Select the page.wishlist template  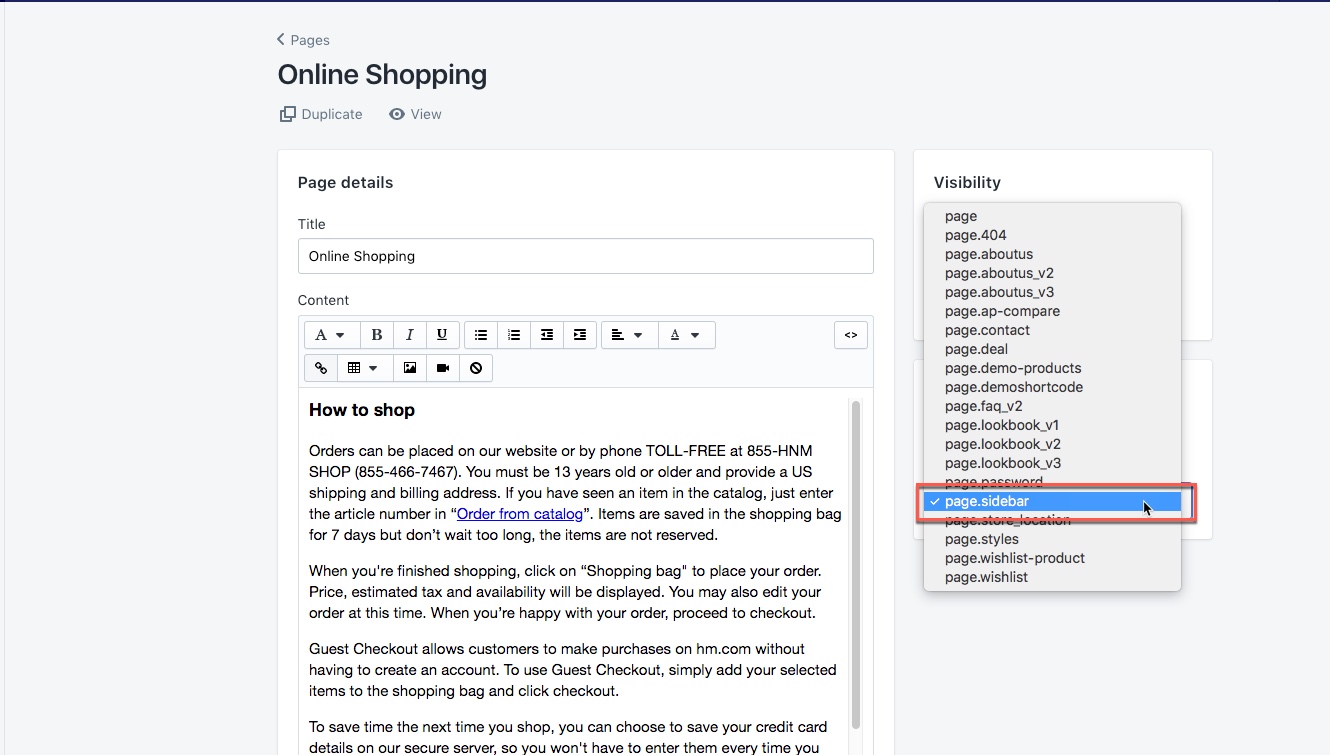pos(1052,577)
